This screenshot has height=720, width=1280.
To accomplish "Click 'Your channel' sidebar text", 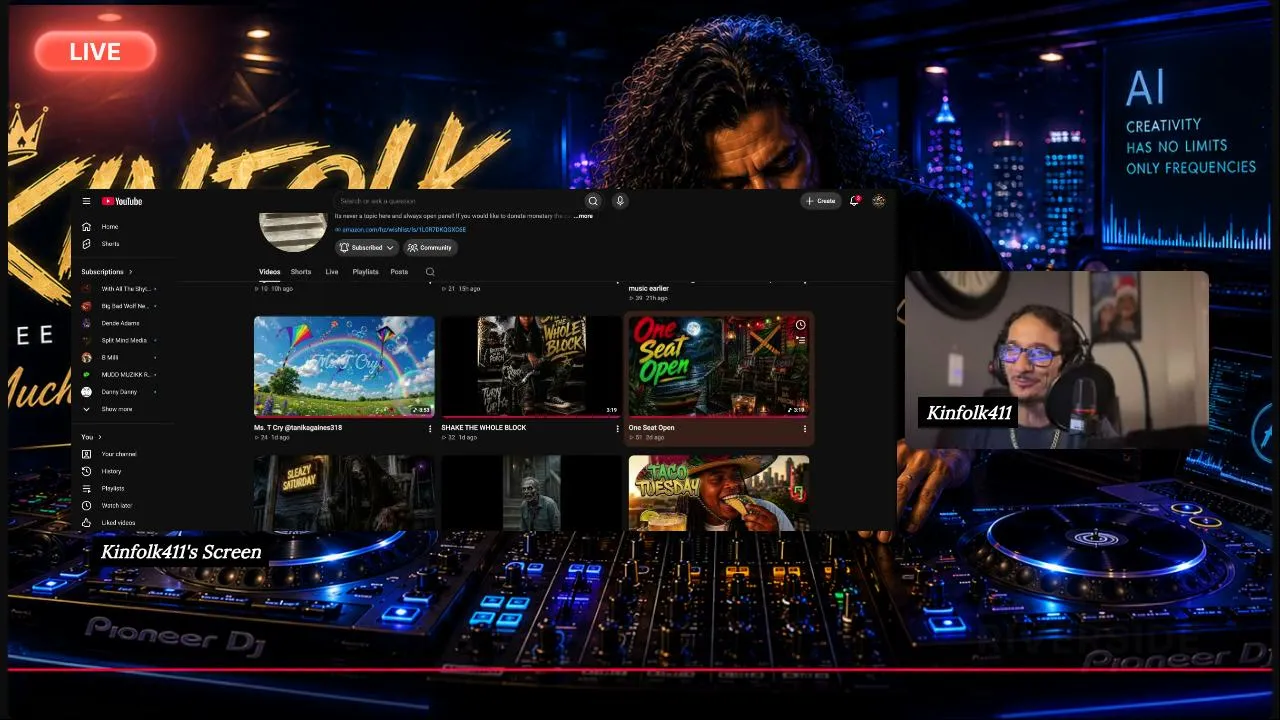I will (x=119, y=454).
